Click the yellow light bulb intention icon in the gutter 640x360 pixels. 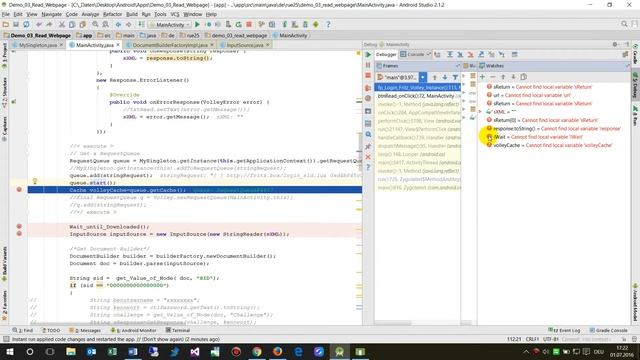coord(35,181)
